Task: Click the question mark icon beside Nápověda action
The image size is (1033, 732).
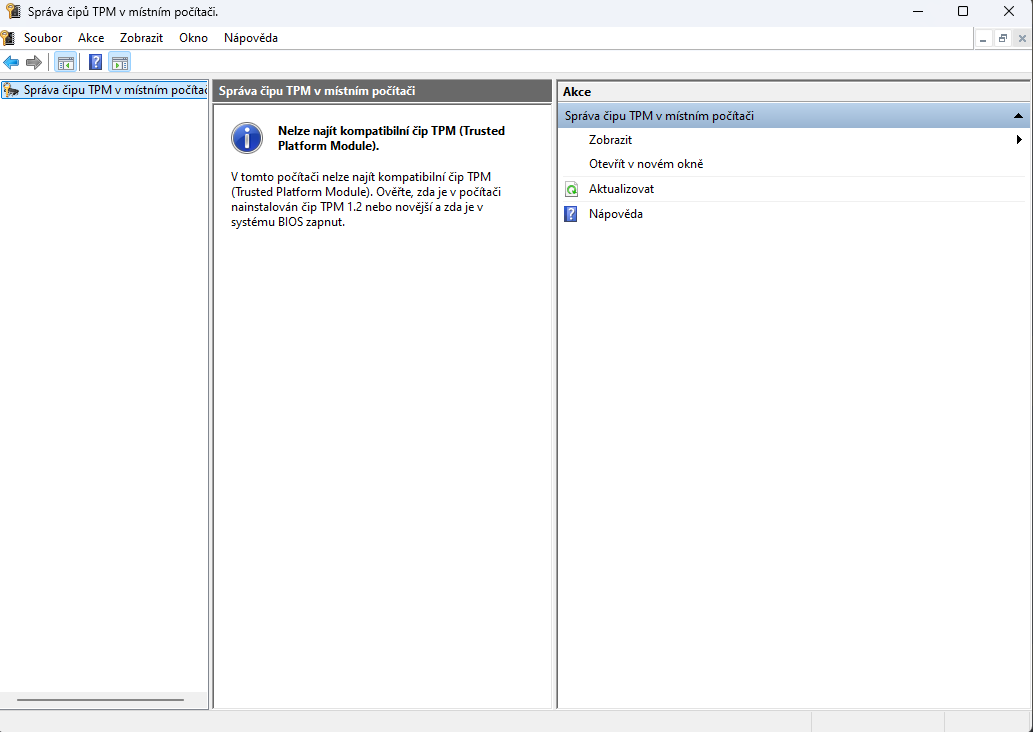Action: 571,213
